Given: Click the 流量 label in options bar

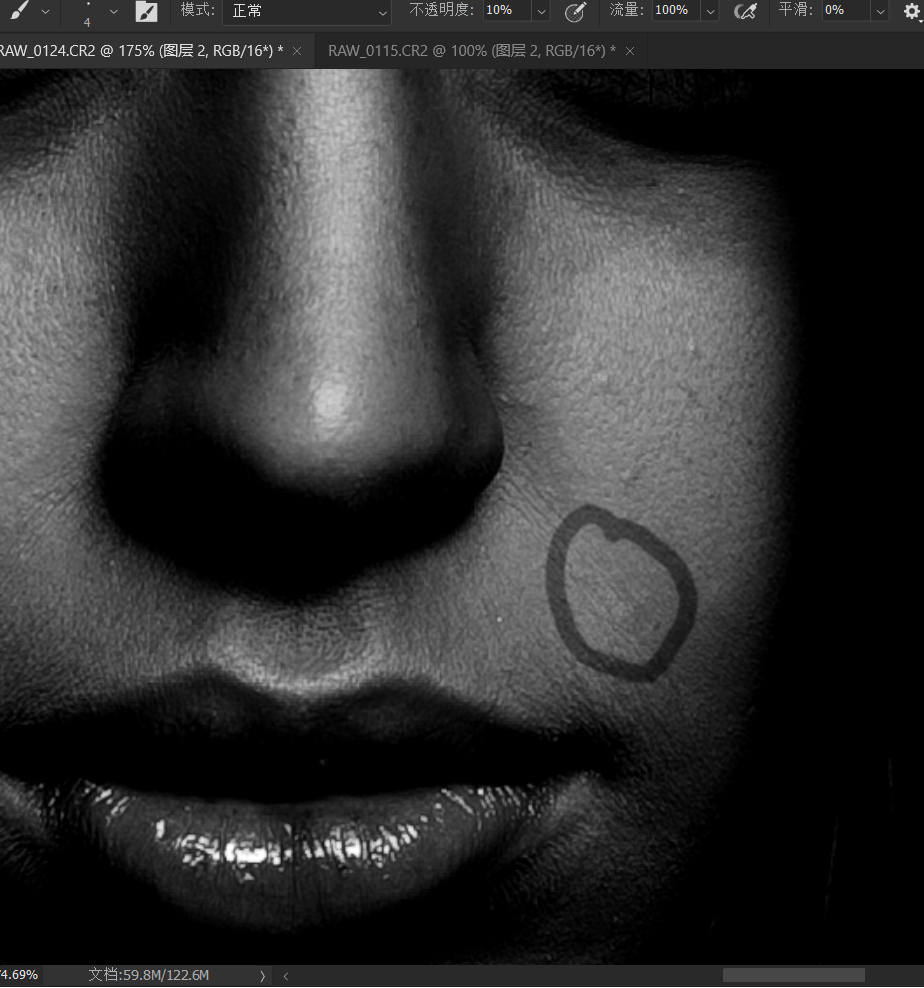Looking at the screenshot, I should coord(626,10).
